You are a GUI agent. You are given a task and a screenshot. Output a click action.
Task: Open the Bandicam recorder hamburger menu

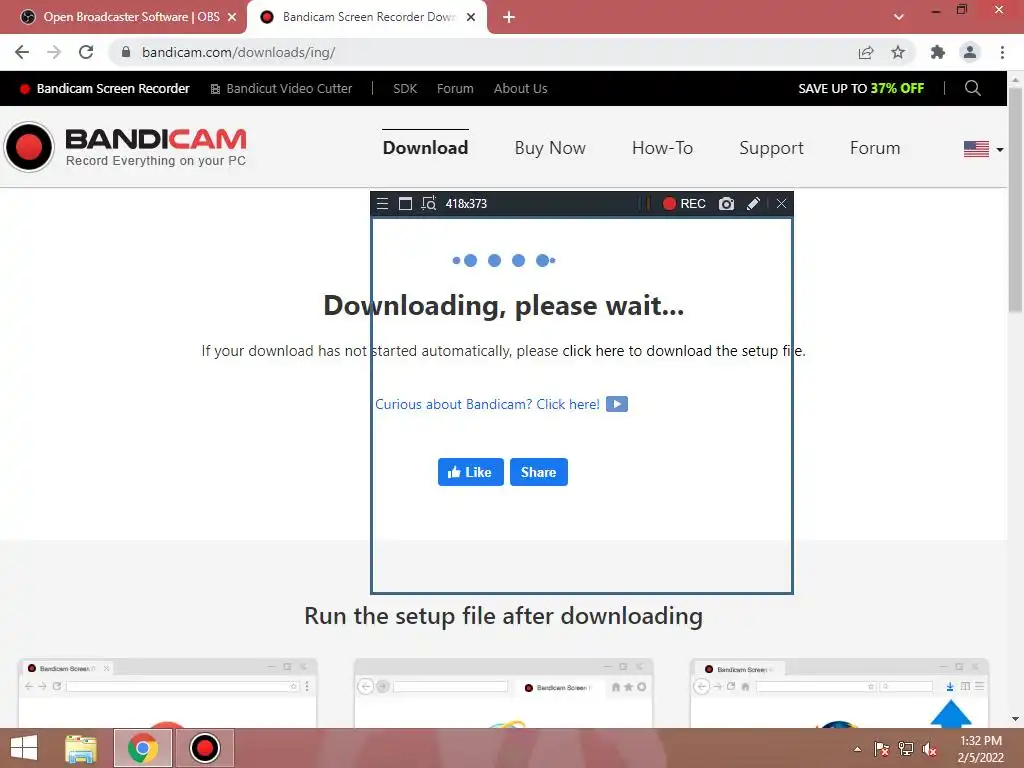click(382, 204)
